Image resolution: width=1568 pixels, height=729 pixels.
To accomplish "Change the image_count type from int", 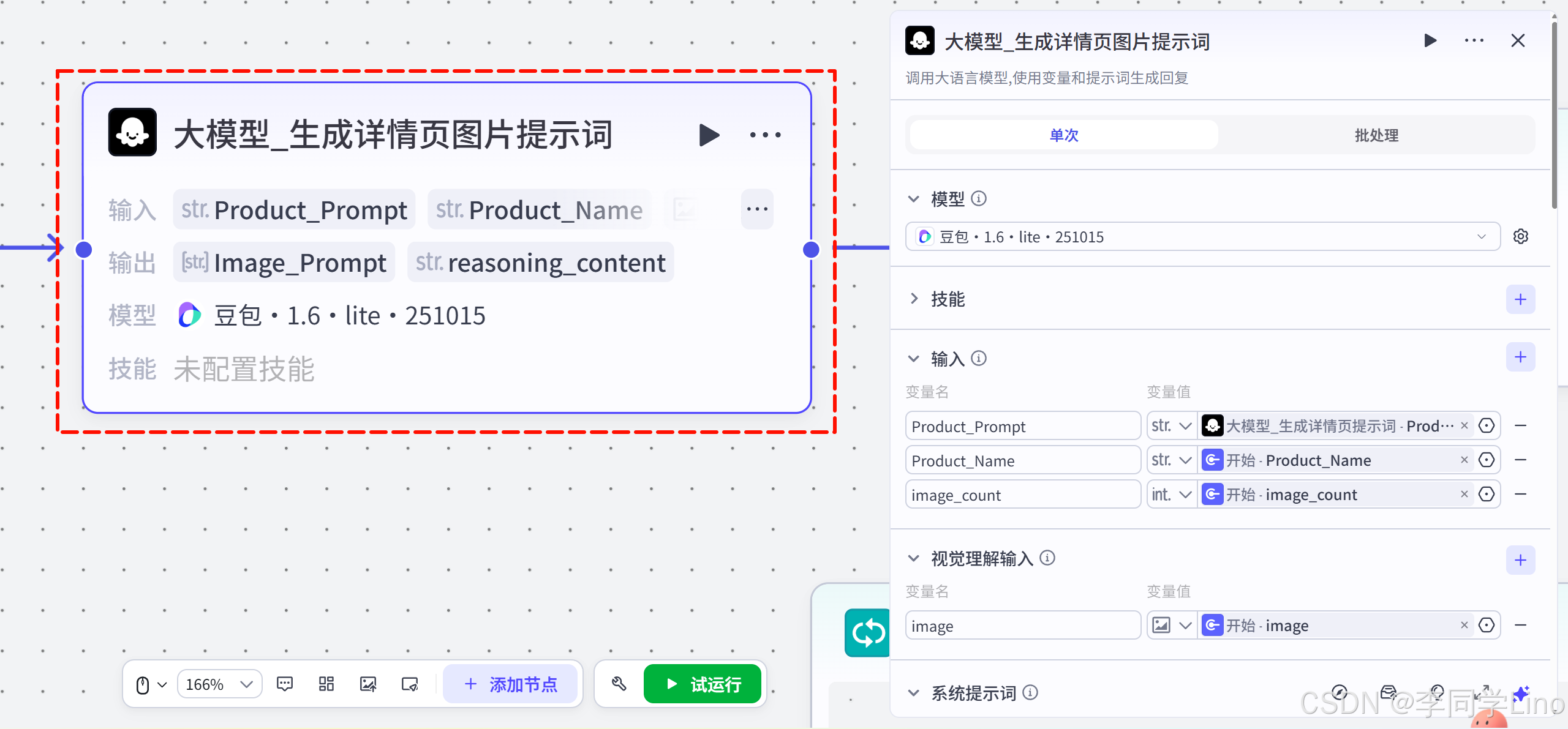I will [1171, 494].
